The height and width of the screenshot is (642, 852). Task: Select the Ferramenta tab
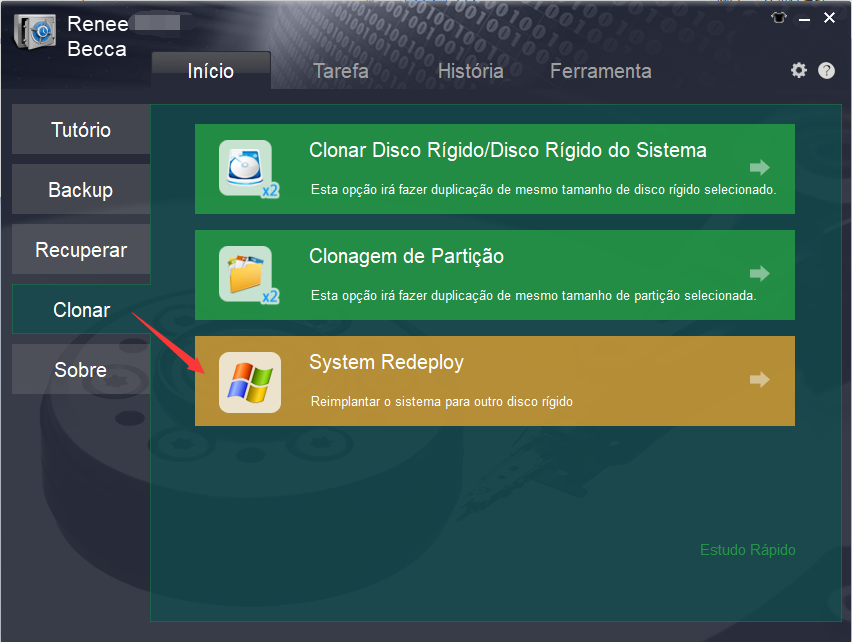pos(600,71)
